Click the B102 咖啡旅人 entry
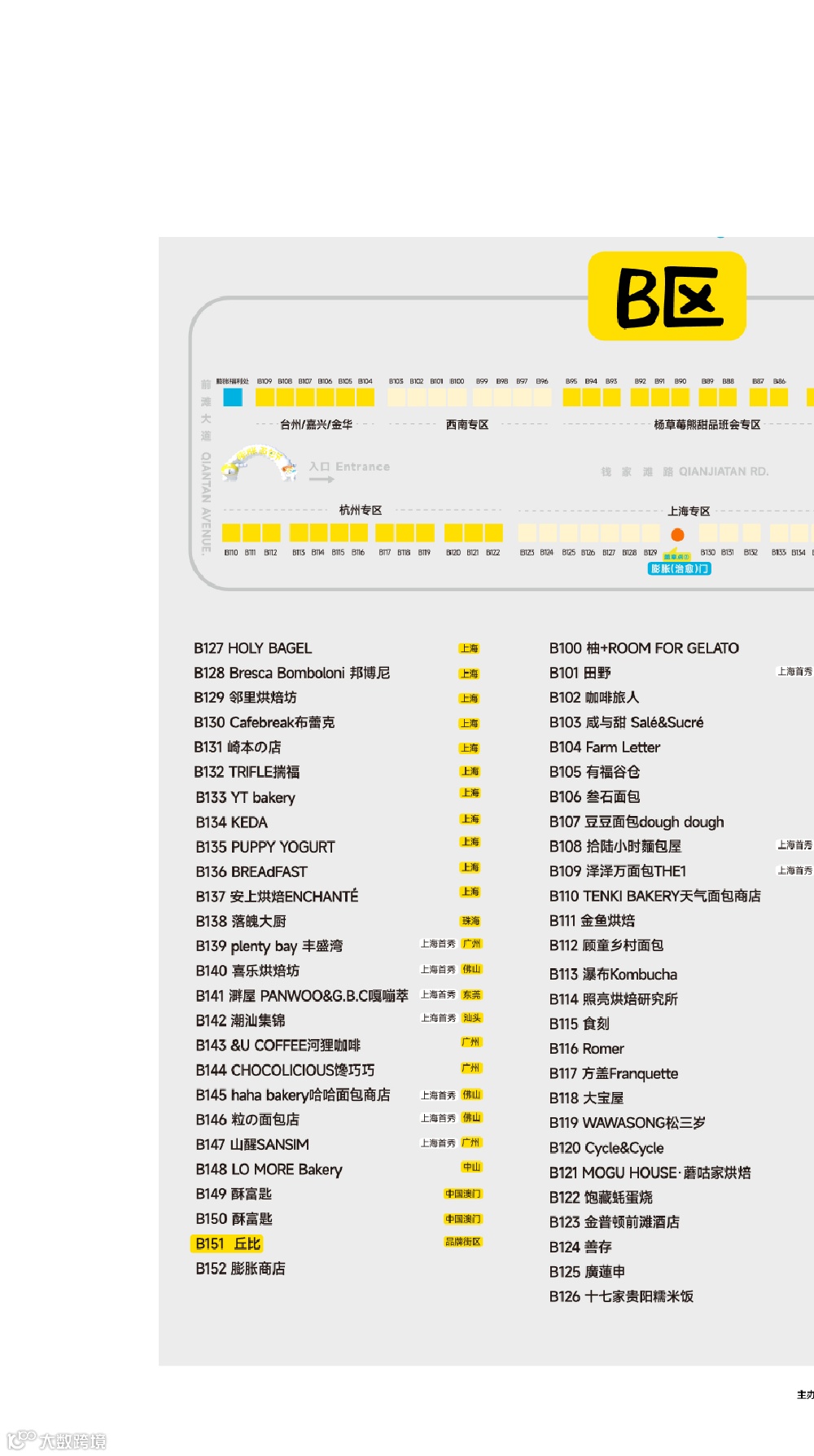This screenshot has width=814, height=1456. 594,697
